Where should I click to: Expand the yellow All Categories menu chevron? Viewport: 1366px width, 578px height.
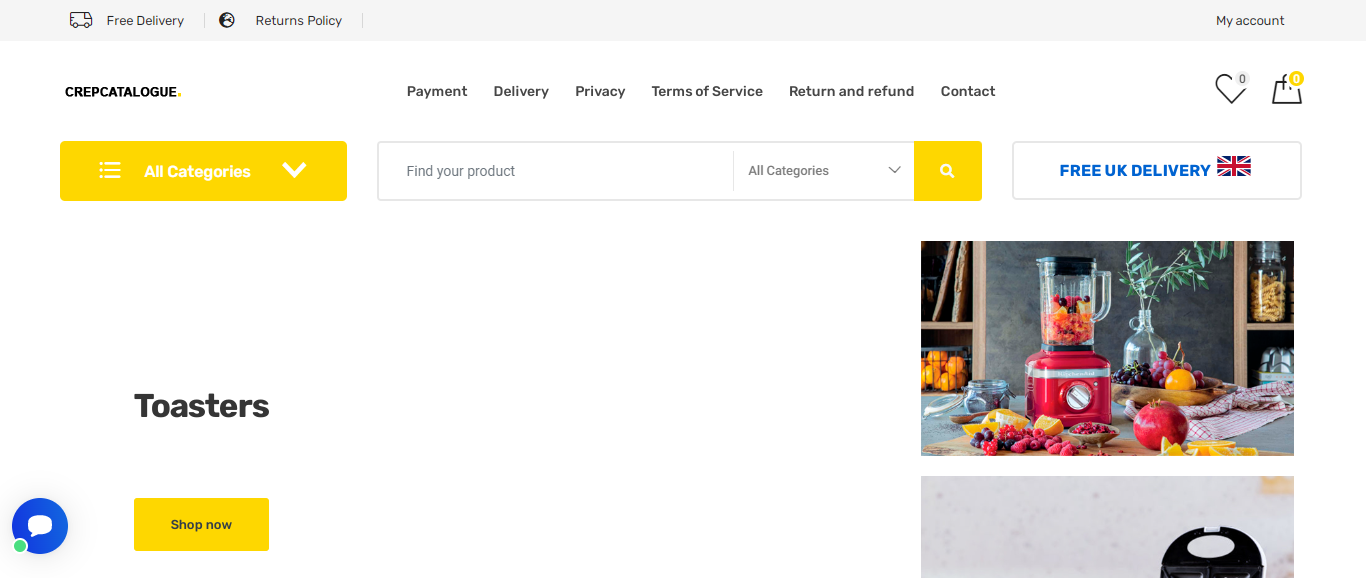294,170
